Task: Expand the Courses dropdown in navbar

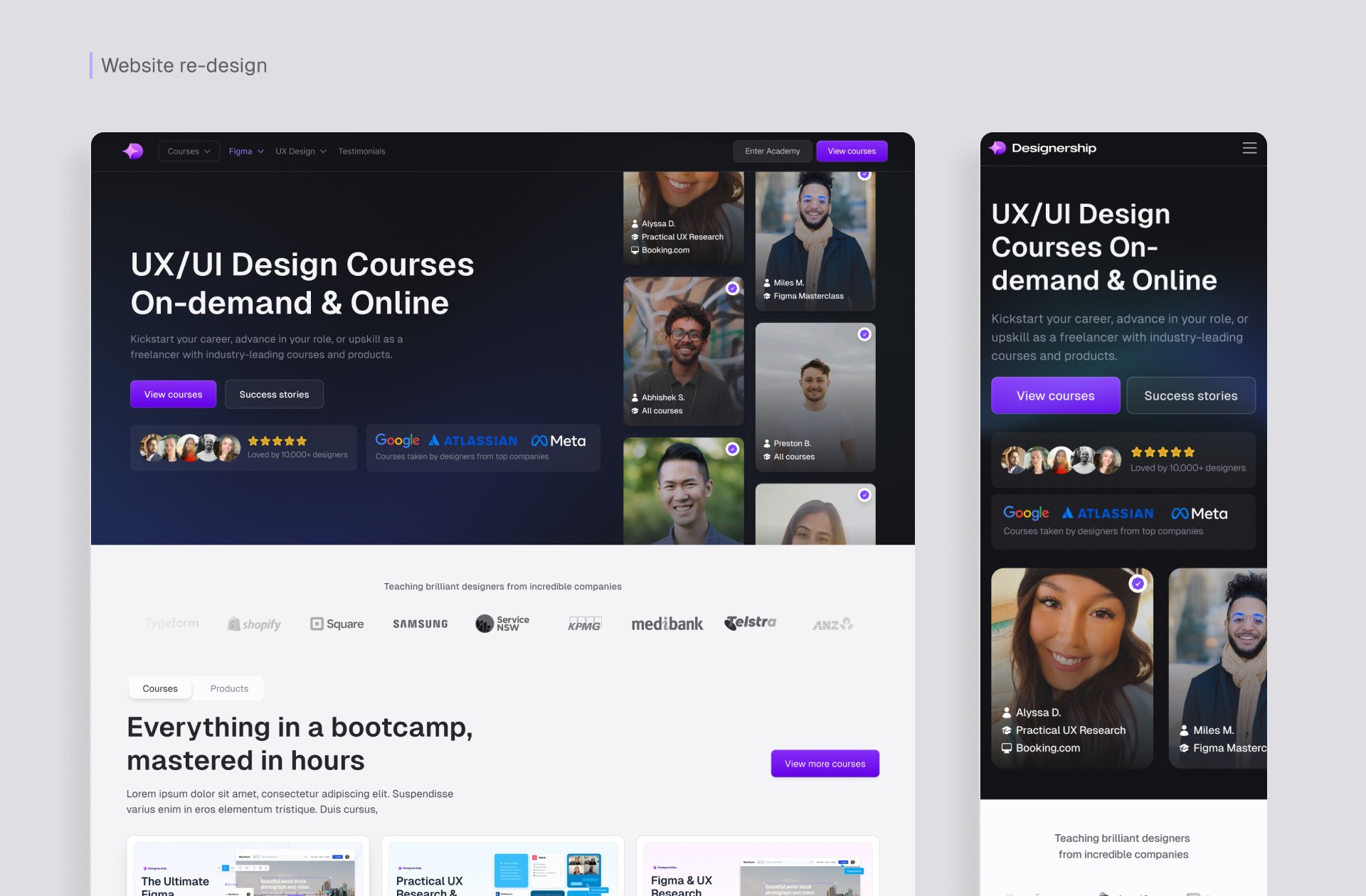Action: pos(189,151)
